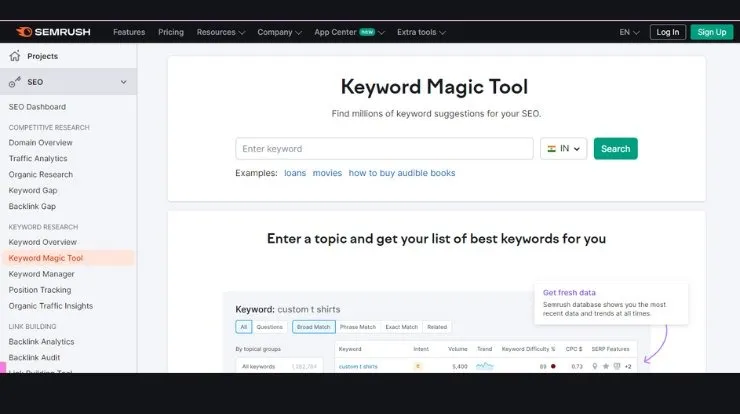Try the 'loans' example keyword
The height and width of the screenshot is (414, 740).
click(295, 173)
